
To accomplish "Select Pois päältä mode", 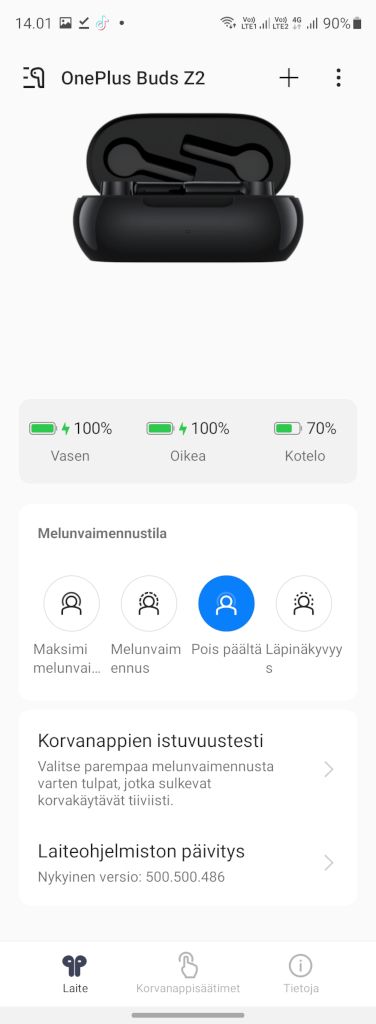I will pos(227,603).
